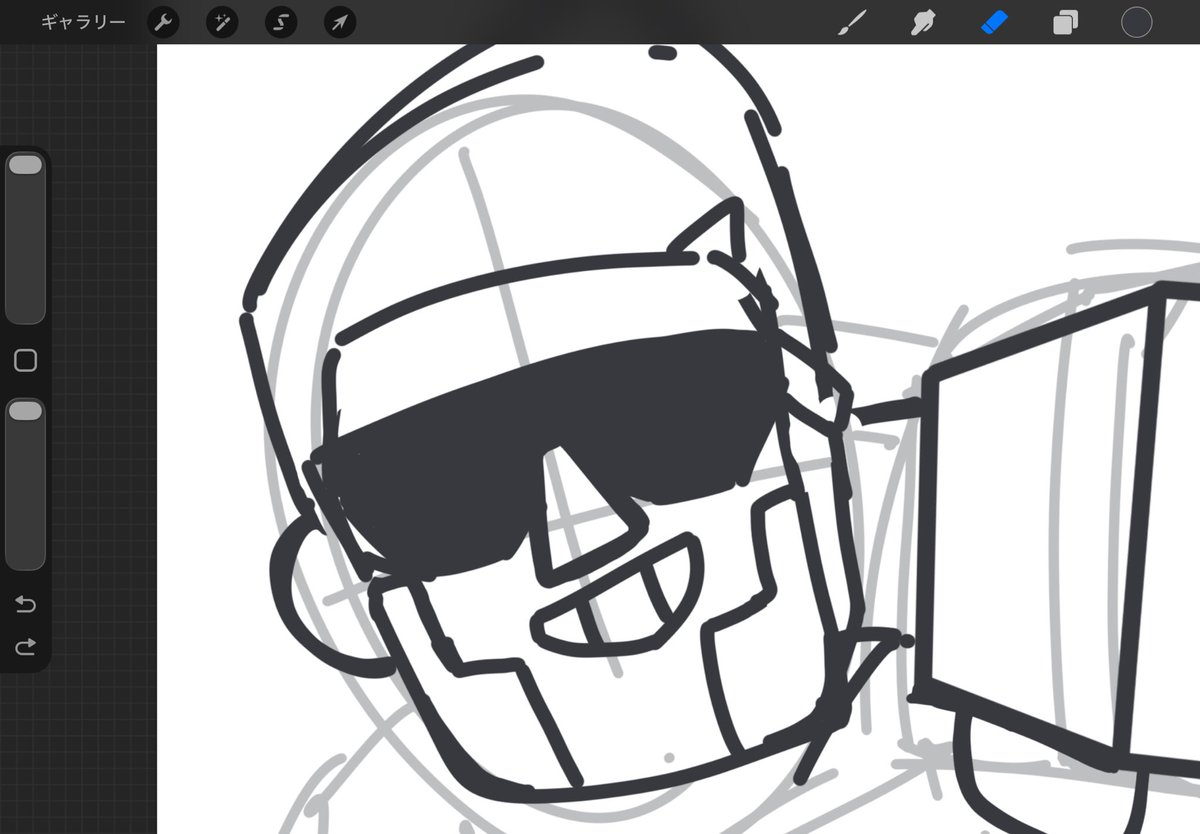Viewport: 1200px width, 834px height.
Task: Select the Eraser tool
Action: coord(994,22)
